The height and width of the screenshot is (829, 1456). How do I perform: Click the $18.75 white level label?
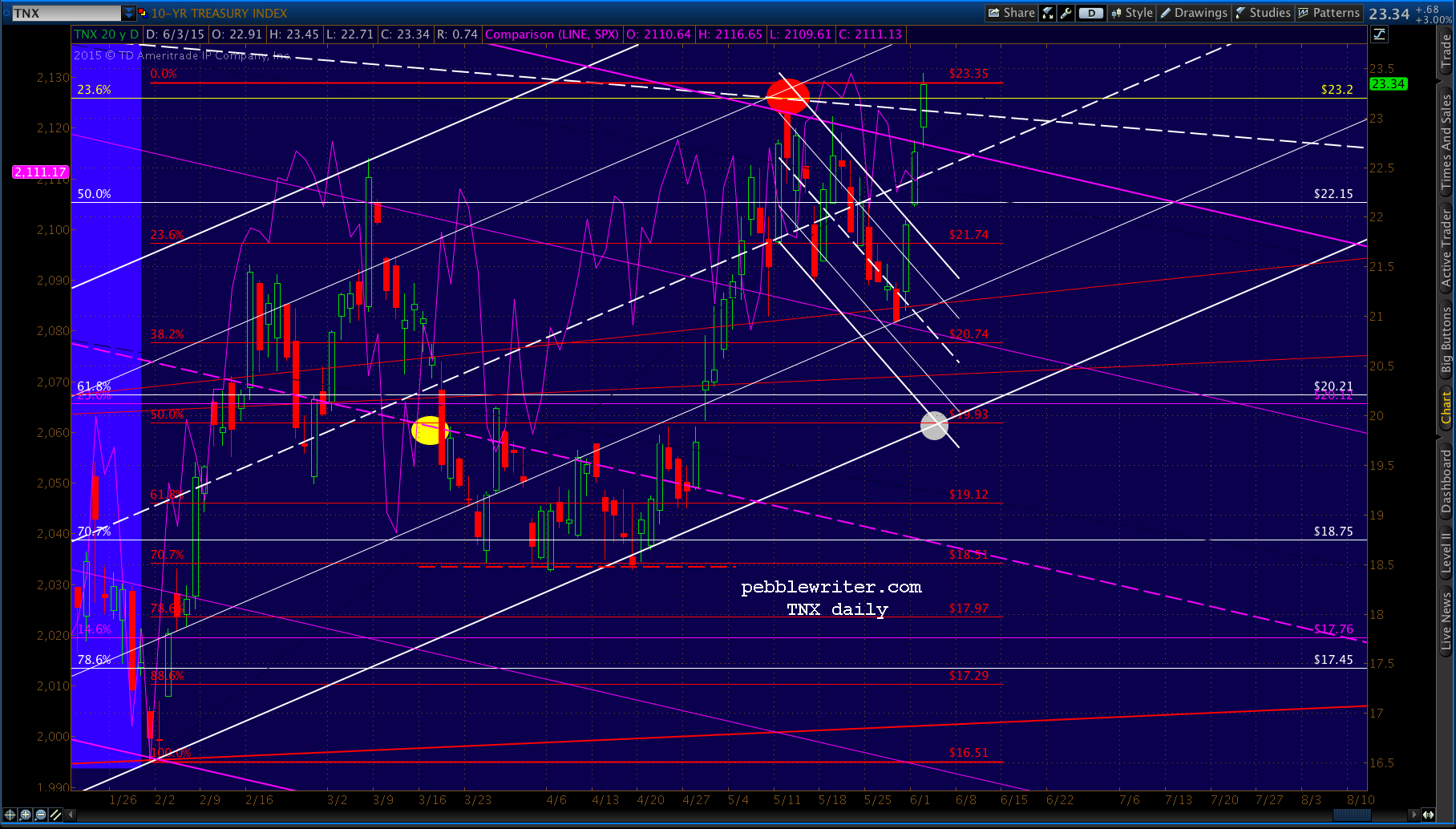click(1333, 532)
